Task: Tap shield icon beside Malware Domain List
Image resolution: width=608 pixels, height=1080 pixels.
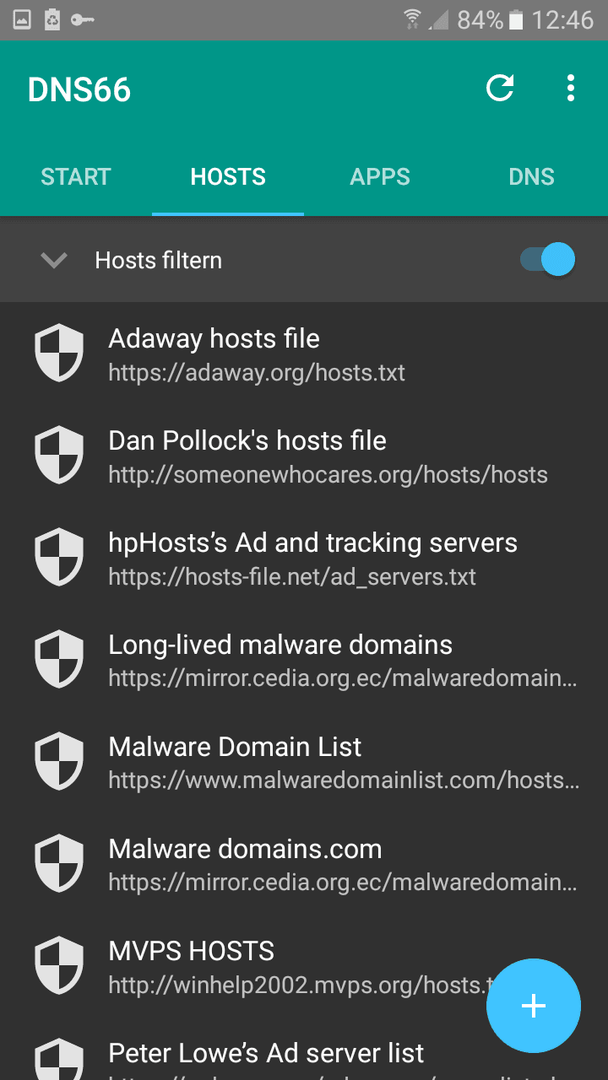Action: (59, 761)
